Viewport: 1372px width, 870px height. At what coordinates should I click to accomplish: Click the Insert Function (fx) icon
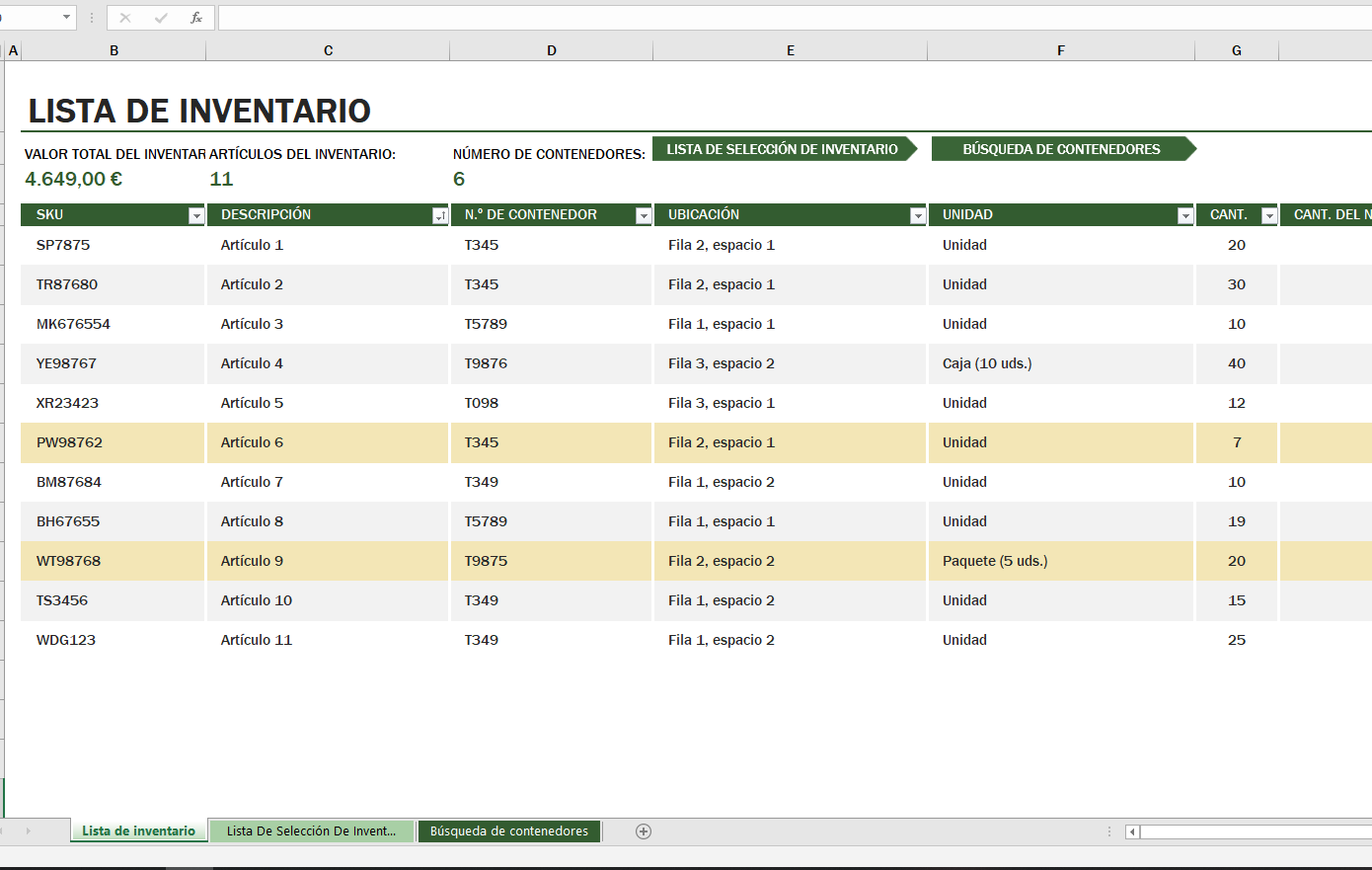(196, 17)
